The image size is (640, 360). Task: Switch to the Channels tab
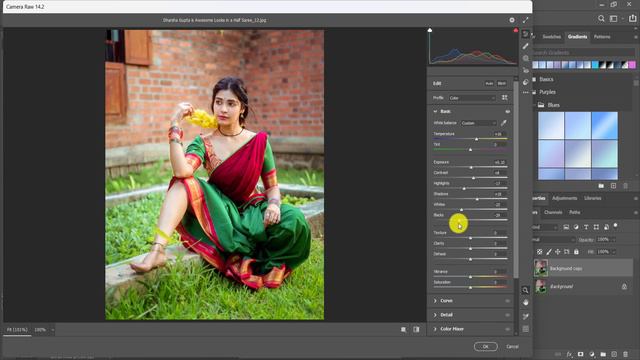[553, 212]
